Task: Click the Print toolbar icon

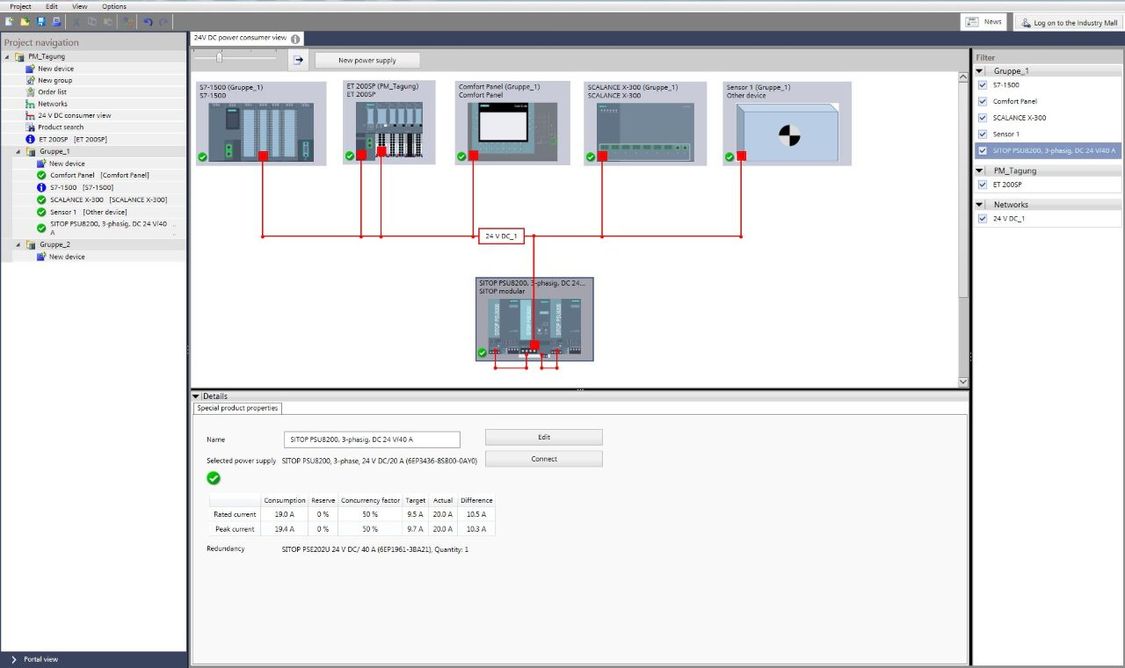Action: [57, 22]
